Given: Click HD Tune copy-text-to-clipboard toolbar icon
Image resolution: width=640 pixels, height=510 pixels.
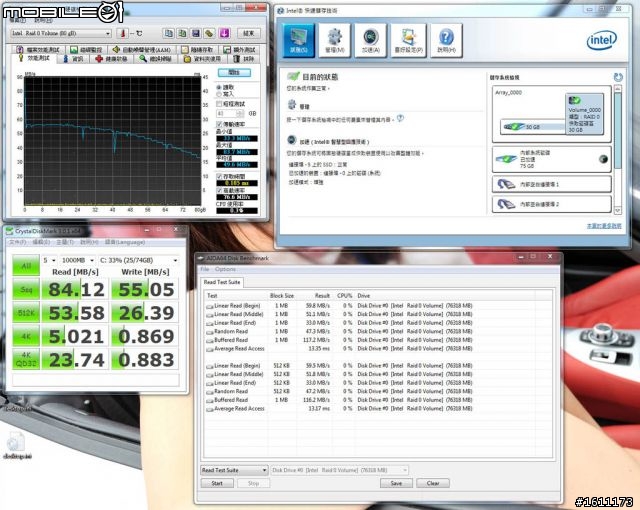Looking at the screenshot, I should tap(168, 33).
